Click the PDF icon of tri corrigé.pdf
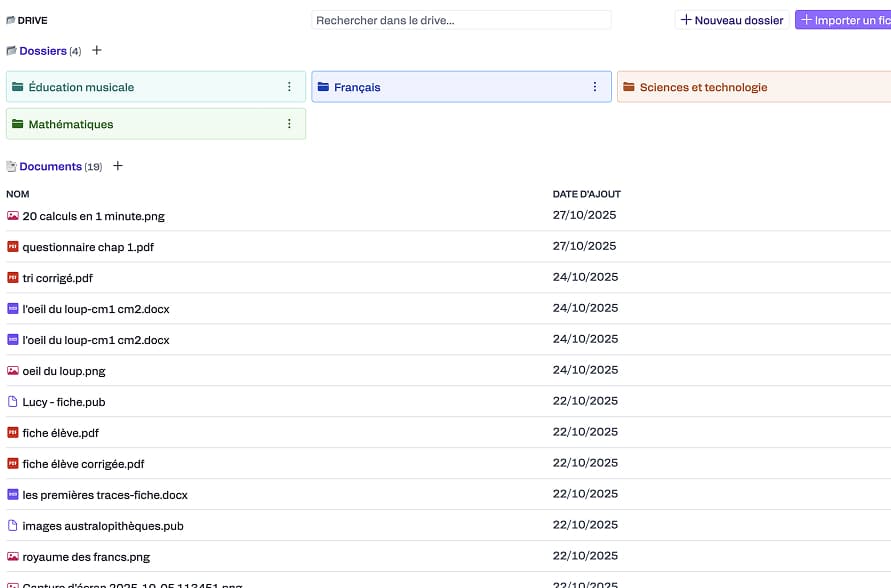This screenshot has width=891, height=588. (13, 278)
